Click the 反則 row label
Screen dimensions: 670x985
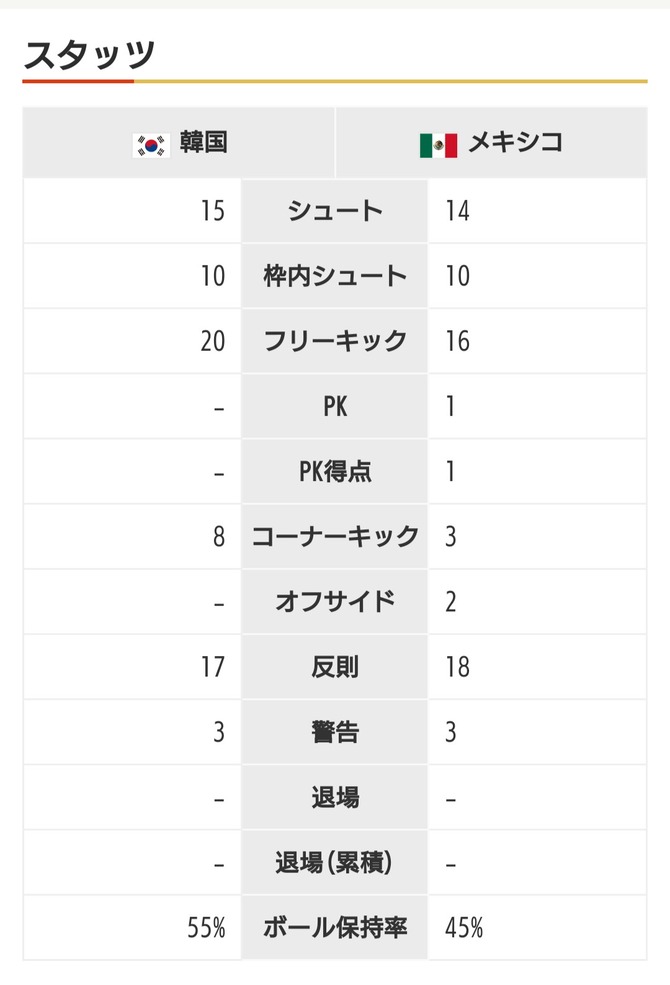pyautogui.click(x=335, y=667)
